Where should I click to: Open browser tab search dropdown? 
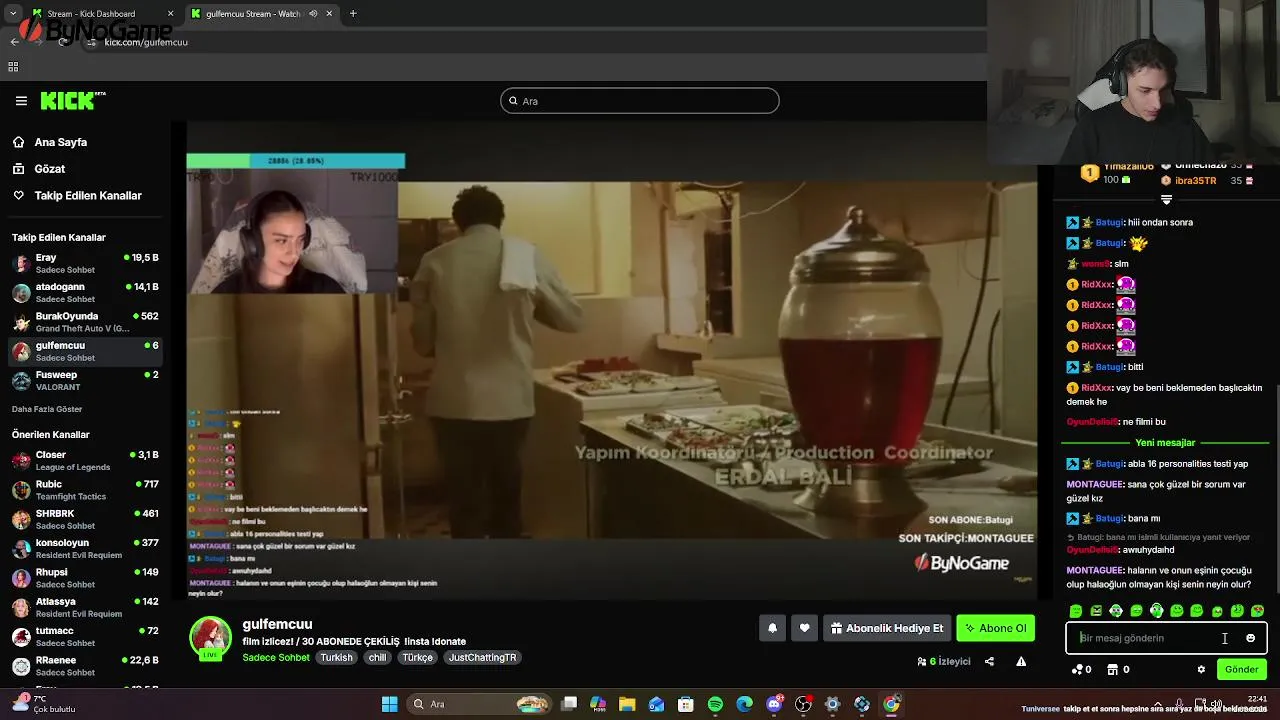point(12,14)
